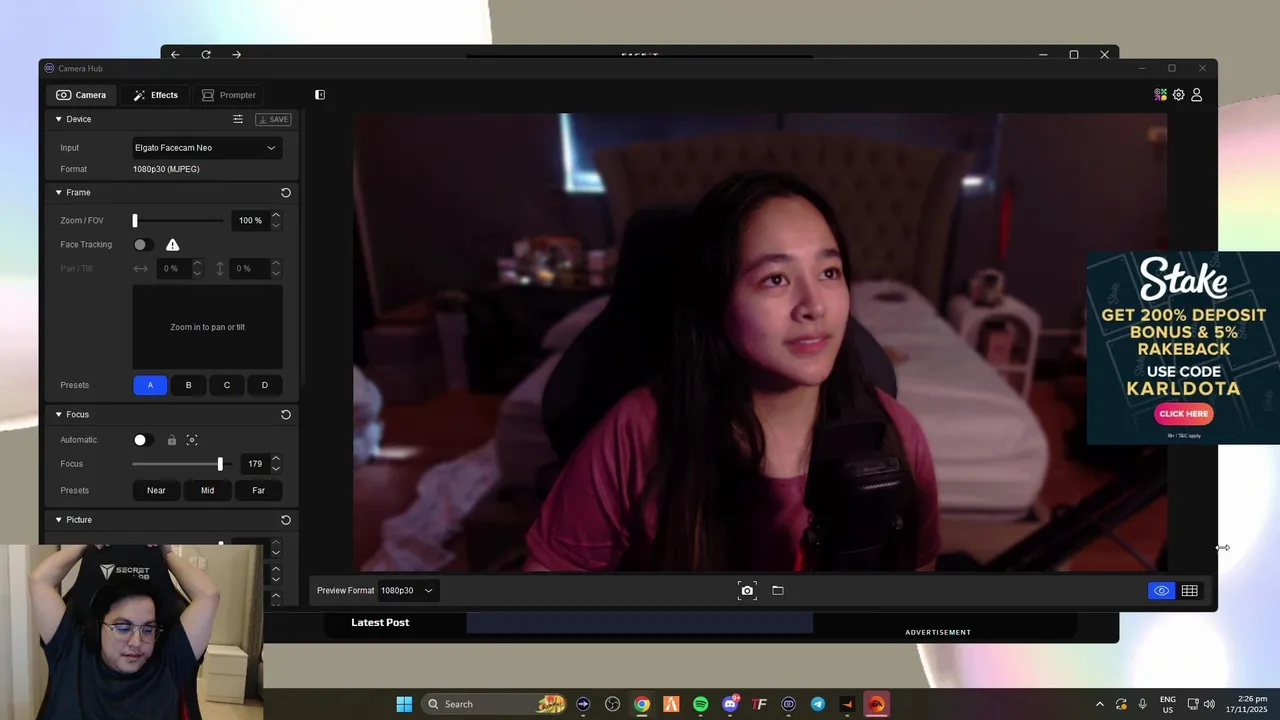This screenshot has height=720, width=1280.
Task: Click the Focus slider handle
Action: tap(220, 464)
